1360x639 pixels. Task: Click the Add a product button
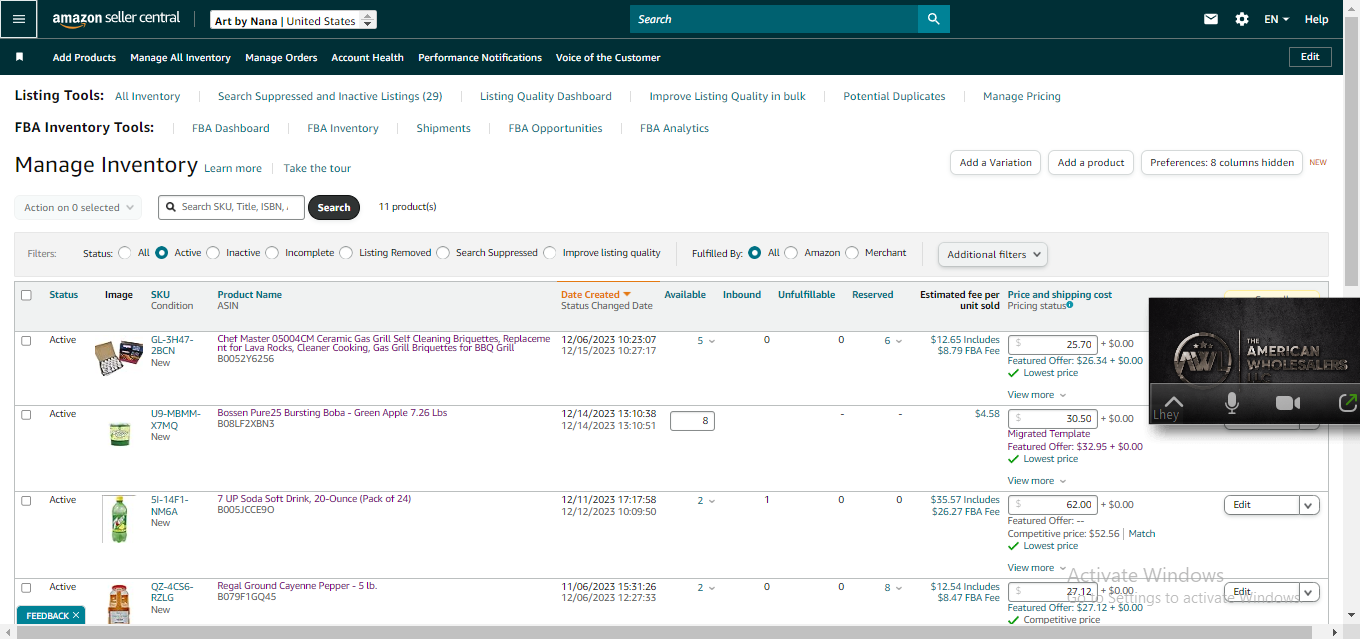tap(1091, 163)
